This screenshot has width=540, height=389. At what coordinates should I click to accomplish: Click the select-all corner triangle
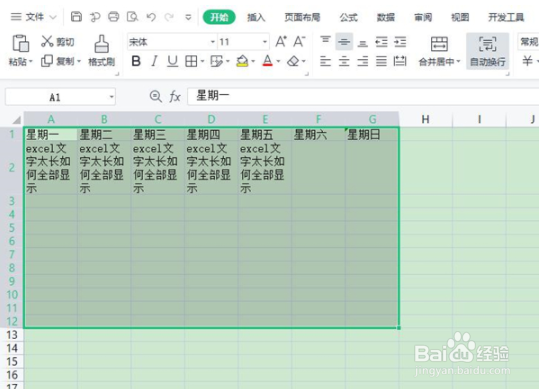[x=16, y=120]
